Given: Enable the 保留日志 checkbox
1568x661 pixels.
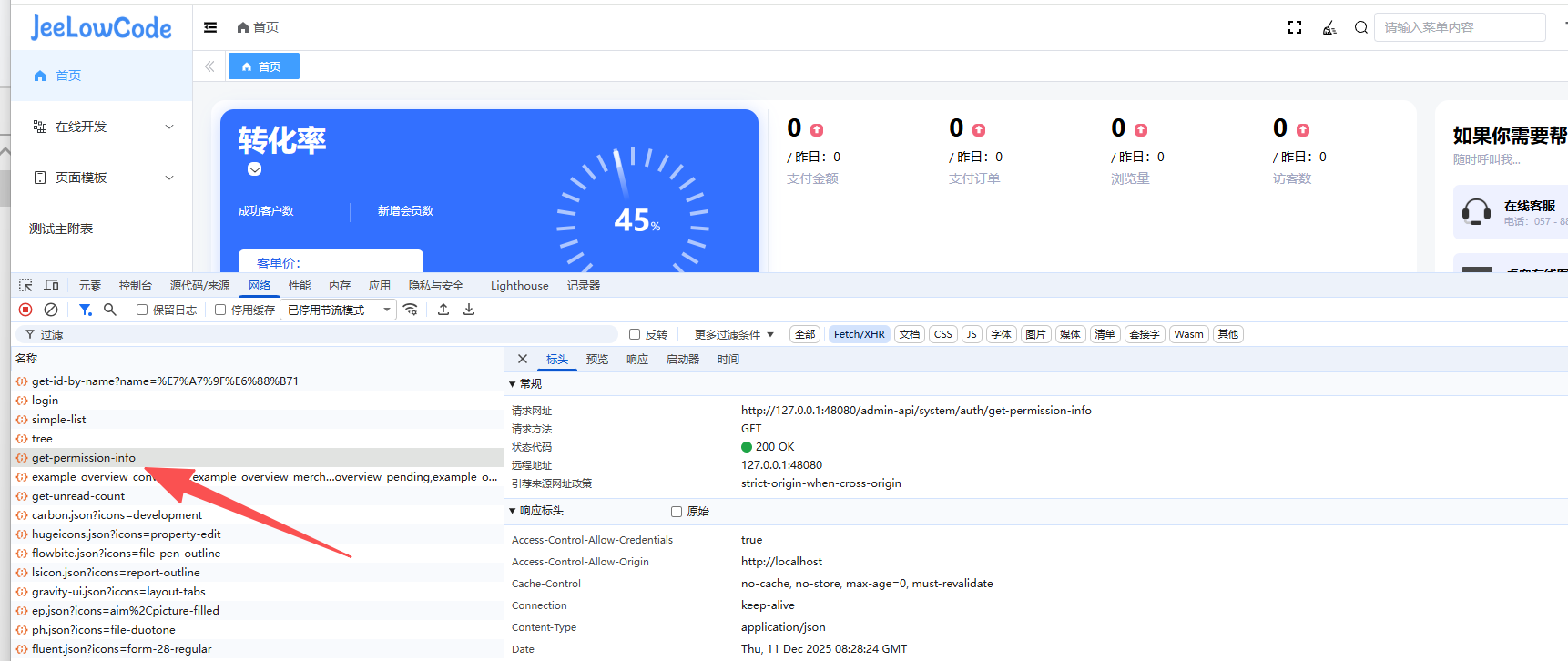Looking at the screenshot, I should point(142,310).
